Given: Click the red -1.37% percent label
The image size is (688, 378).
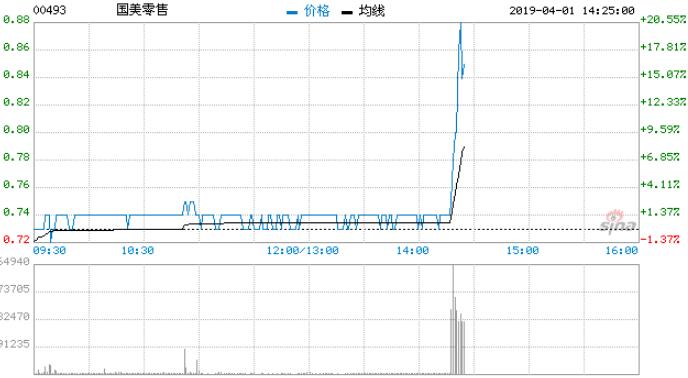Looking at the screenshot, I should click(x=660, y=239).
